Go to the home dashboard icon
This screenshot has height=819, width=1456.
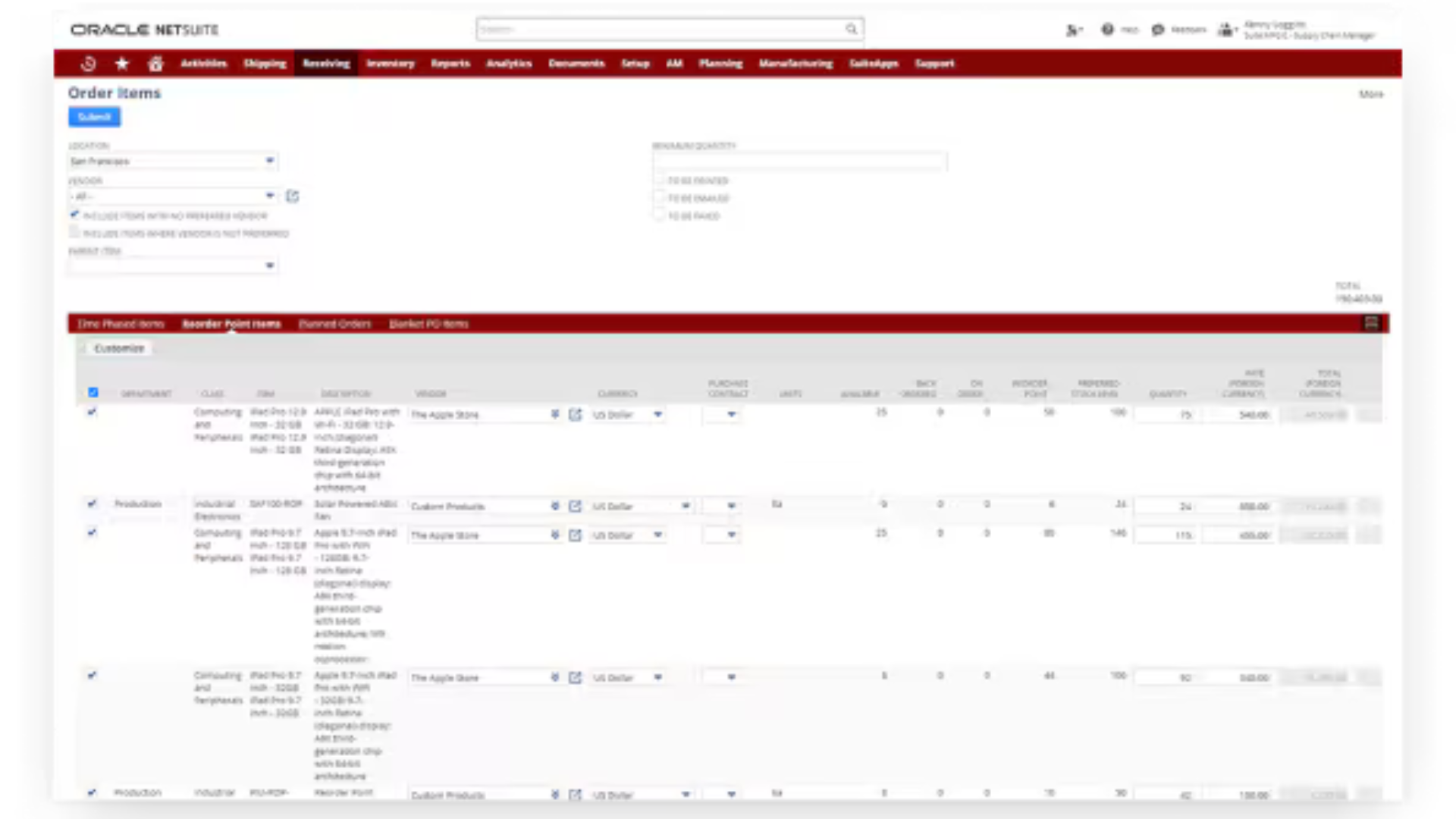pos(155,64)
